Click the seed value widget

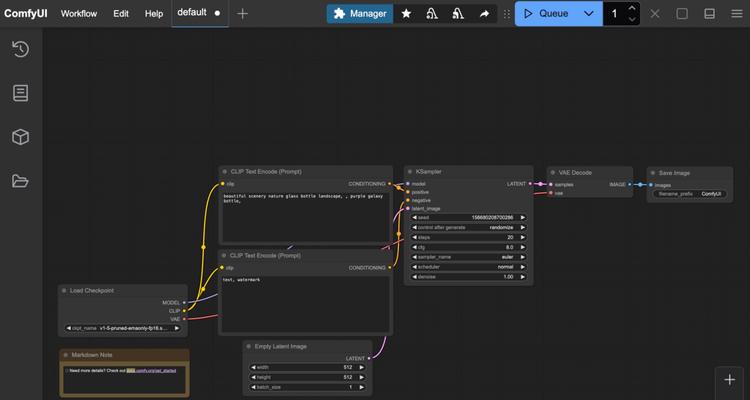469,218
